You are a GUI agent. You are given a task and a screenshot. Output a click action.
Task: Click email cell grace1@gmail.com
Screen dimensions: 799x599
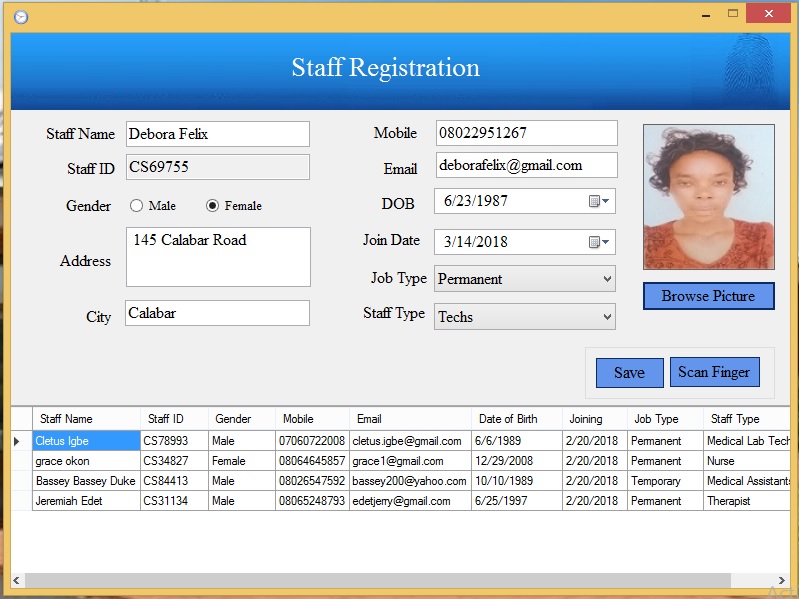click(x=410, y=461)
